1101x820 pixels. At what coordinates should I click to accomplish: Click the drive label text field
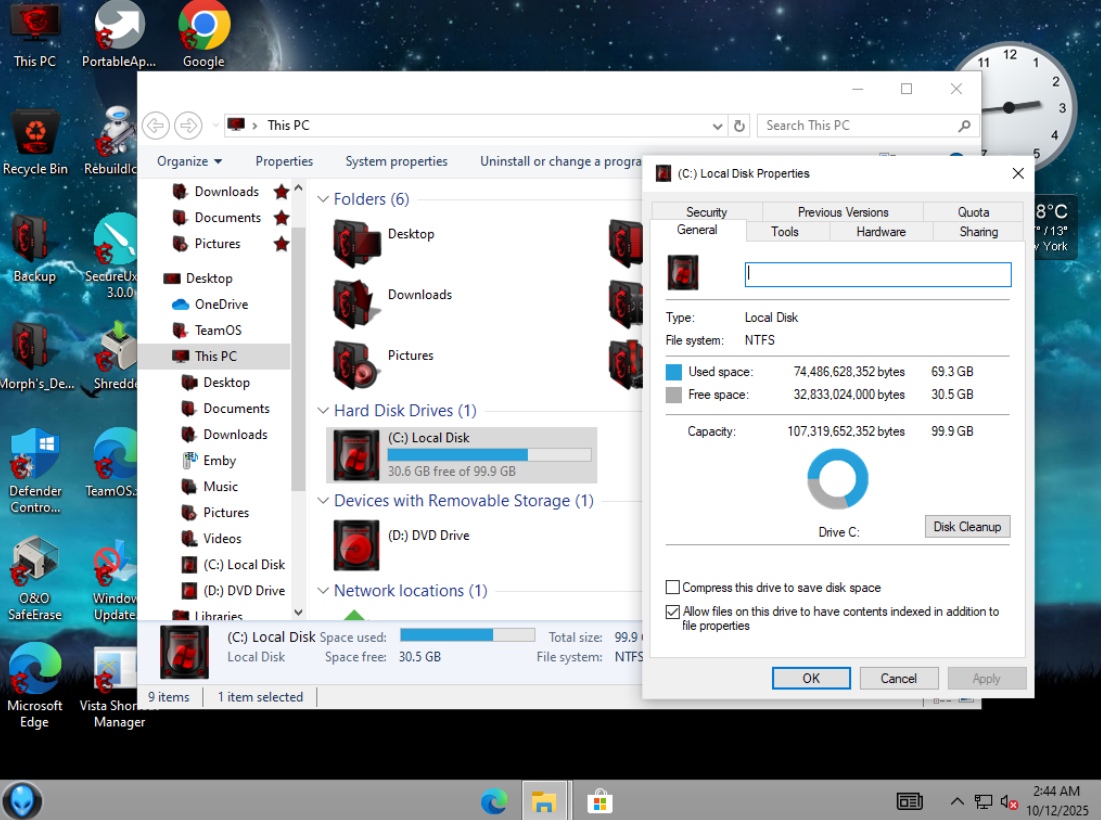[x=878, y=274]
